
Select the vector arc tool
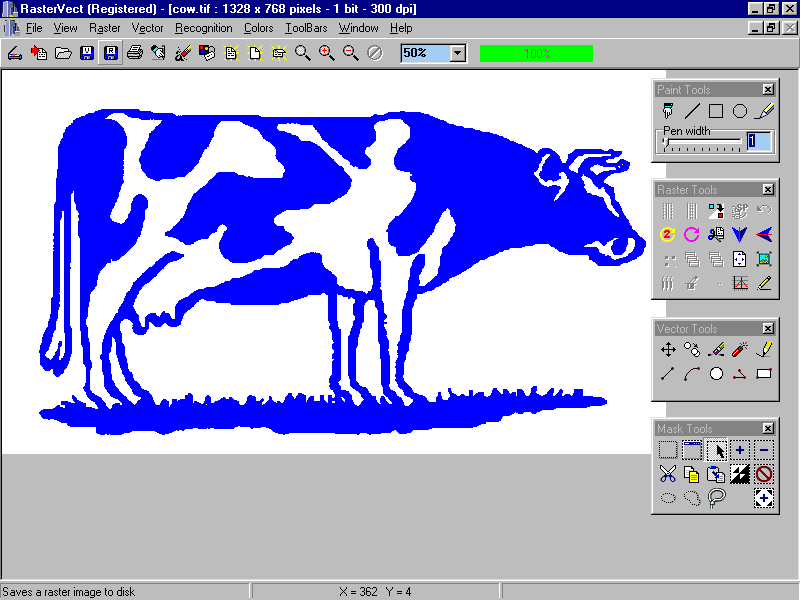click(692, 374)
